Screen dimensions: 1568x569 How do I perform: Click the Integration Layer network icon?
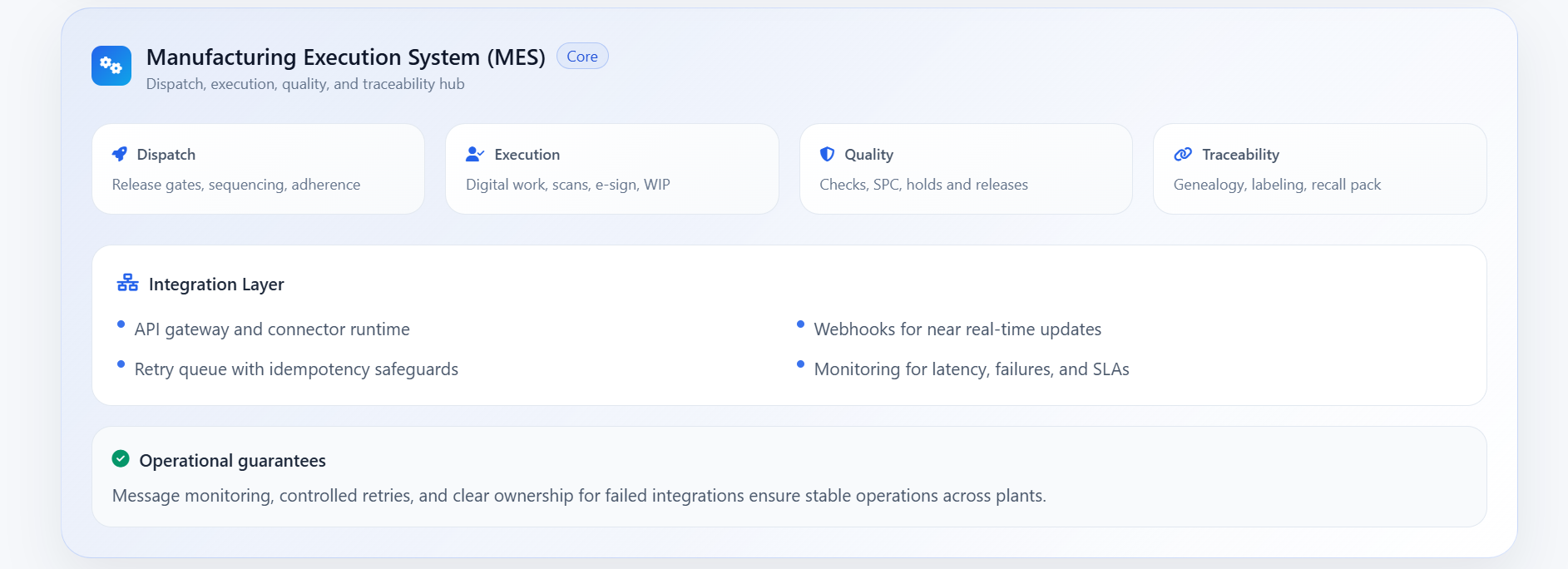tap(128, 283)
